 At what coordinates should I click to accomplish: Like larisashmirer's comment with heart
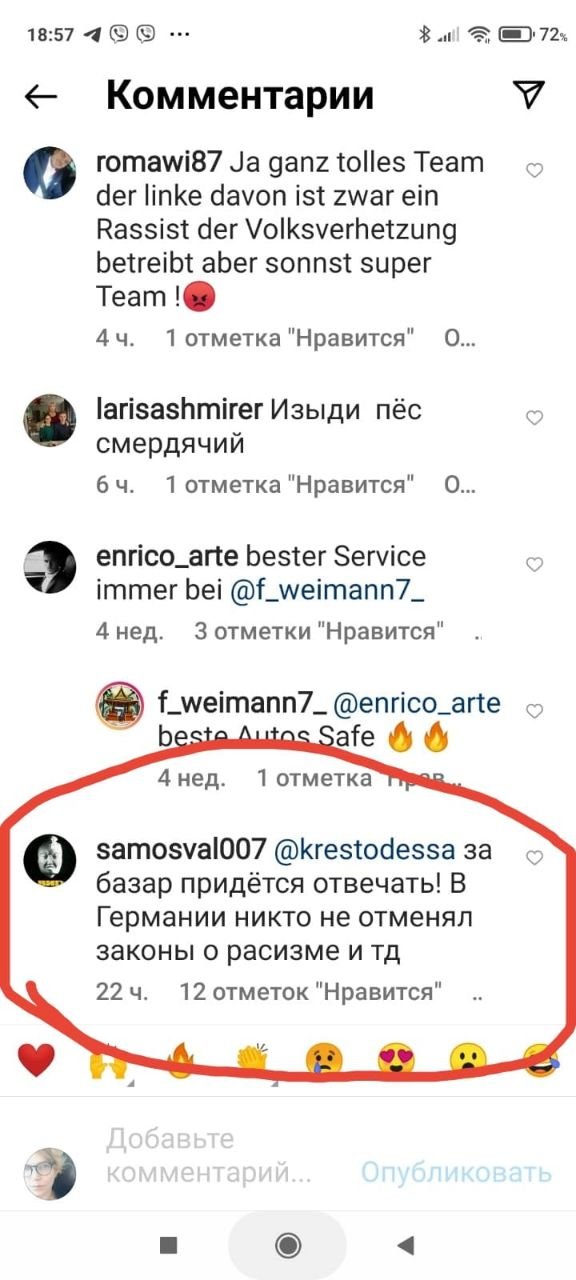point(535,418)
